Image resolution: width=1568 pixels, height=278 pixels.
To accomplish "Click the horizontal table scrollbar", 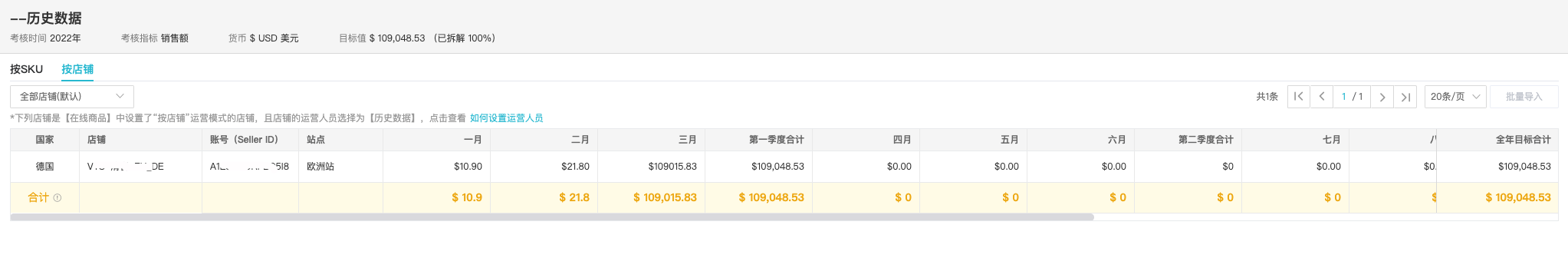I will pyautogui.click(x=552, y=217).
